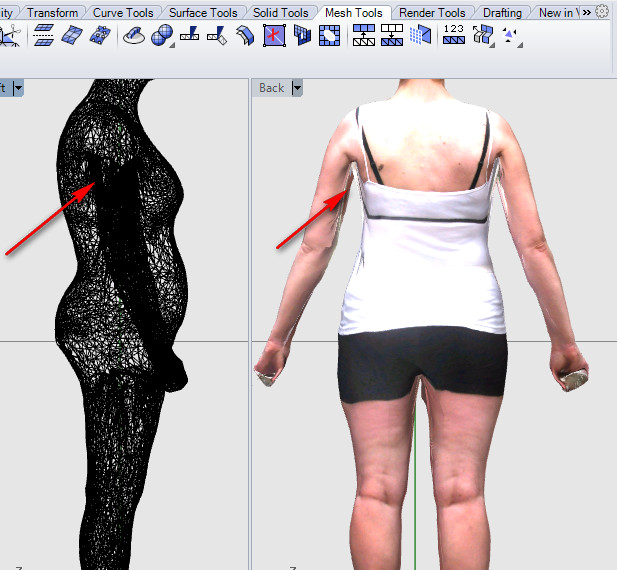The width and height of the screenshot is (617, 570).
Task: Click the mesh disc on ellipse icon
Action: pos(134,35)
